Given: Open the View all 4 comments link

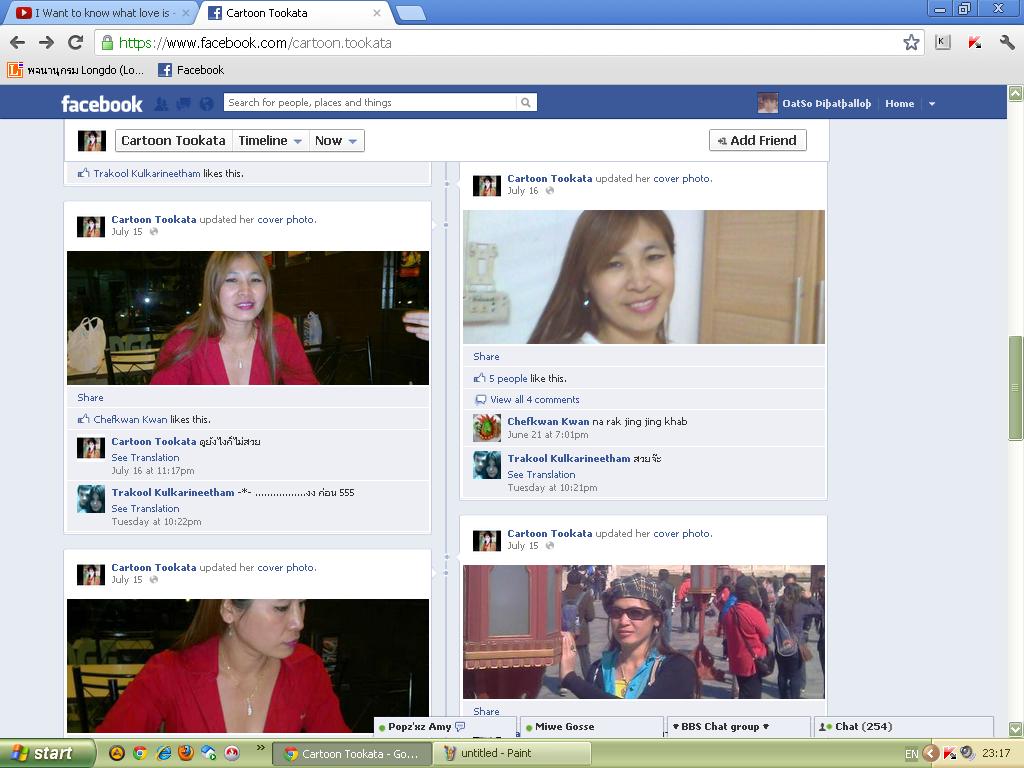Looking at the screenshot, I should [x=534, y=400].
